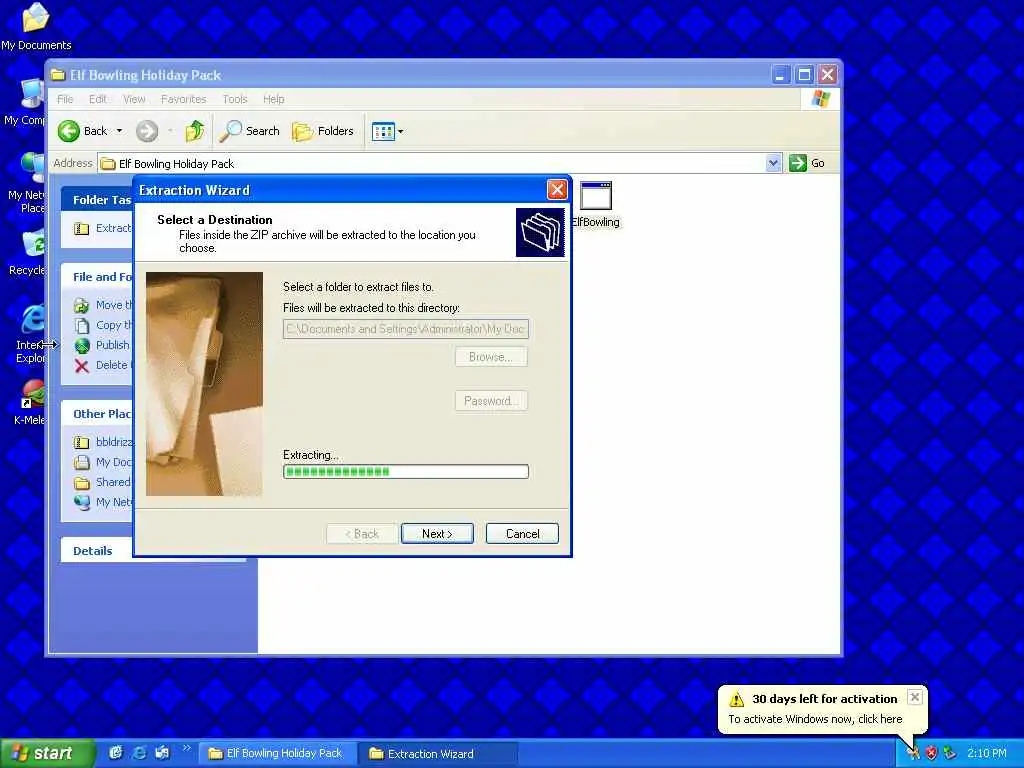Viewport: 1024px width, 768px height.
Task: Click the taskbar clock showing 2:10 PM
Action: point(987,753)
